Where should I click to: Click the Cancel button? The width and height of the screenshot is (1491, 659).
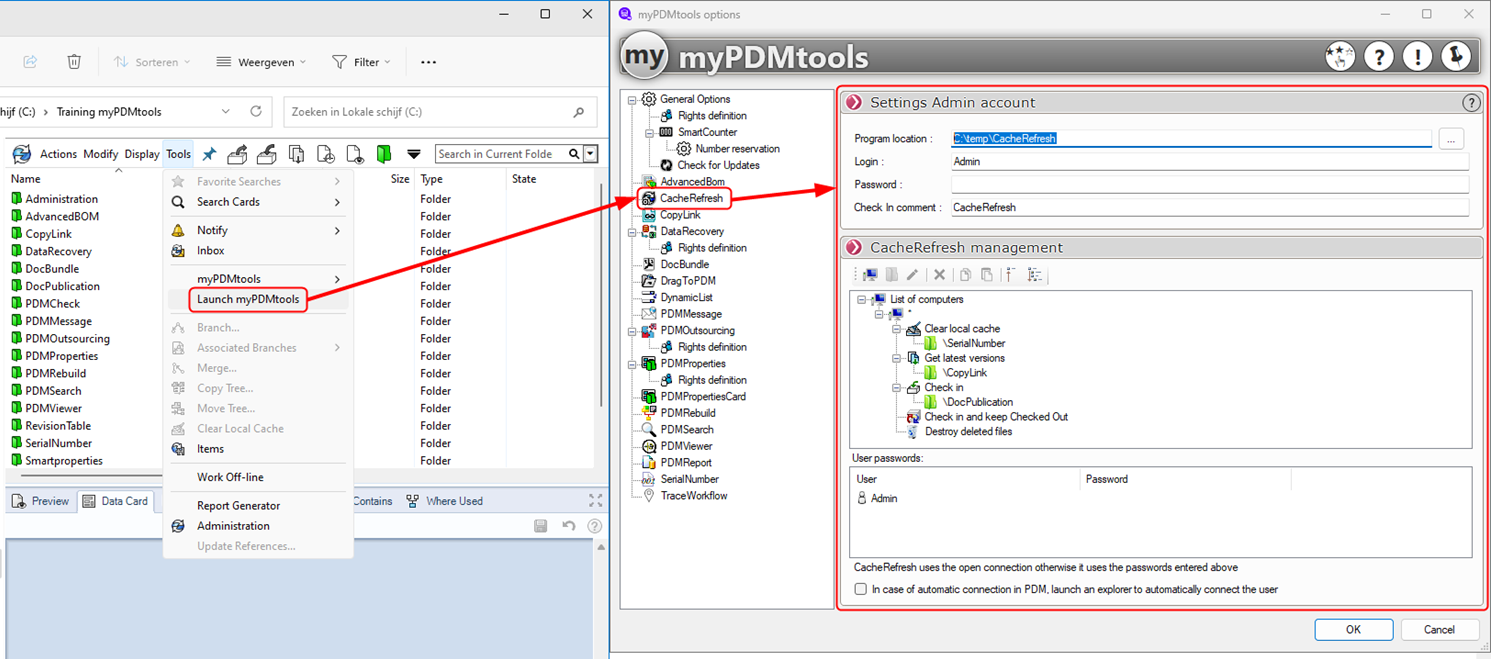[x=1439, y=630]
